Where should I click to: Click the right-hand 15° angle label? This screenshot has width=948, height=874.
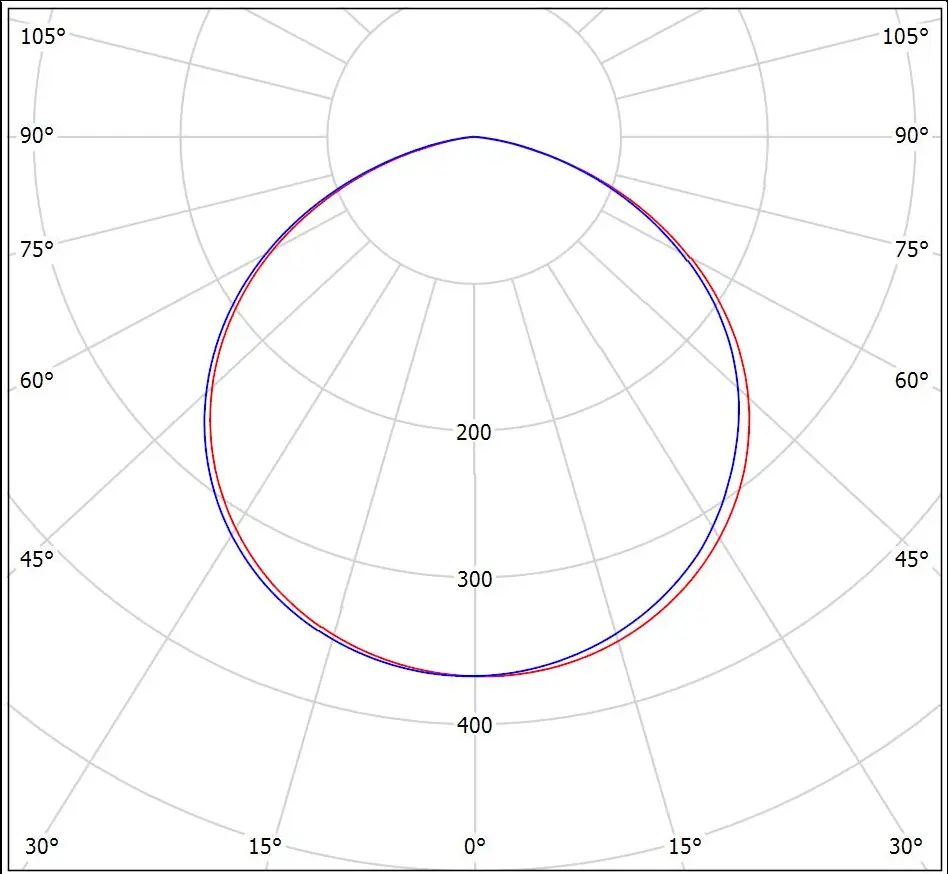tap(685, 846)
